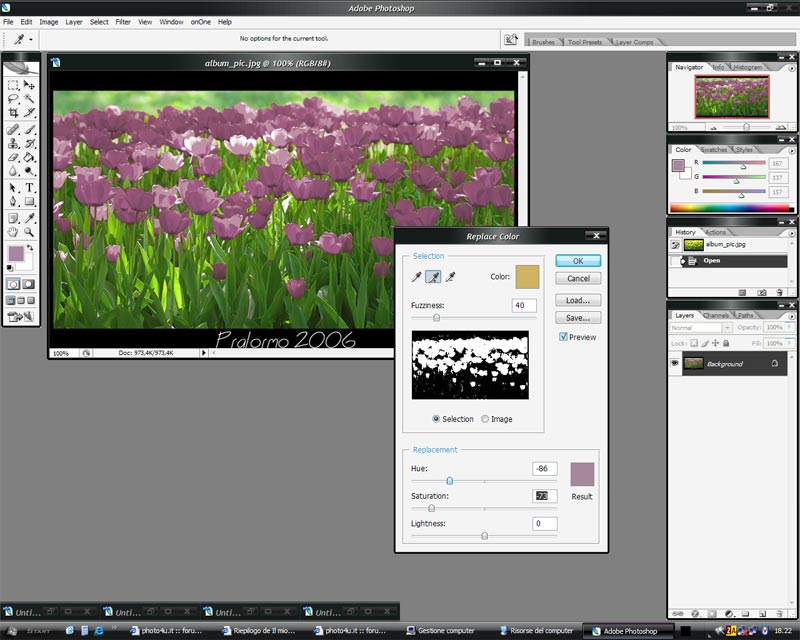Choose the Image radio button
Screen dimensions: 800x640
486,419
